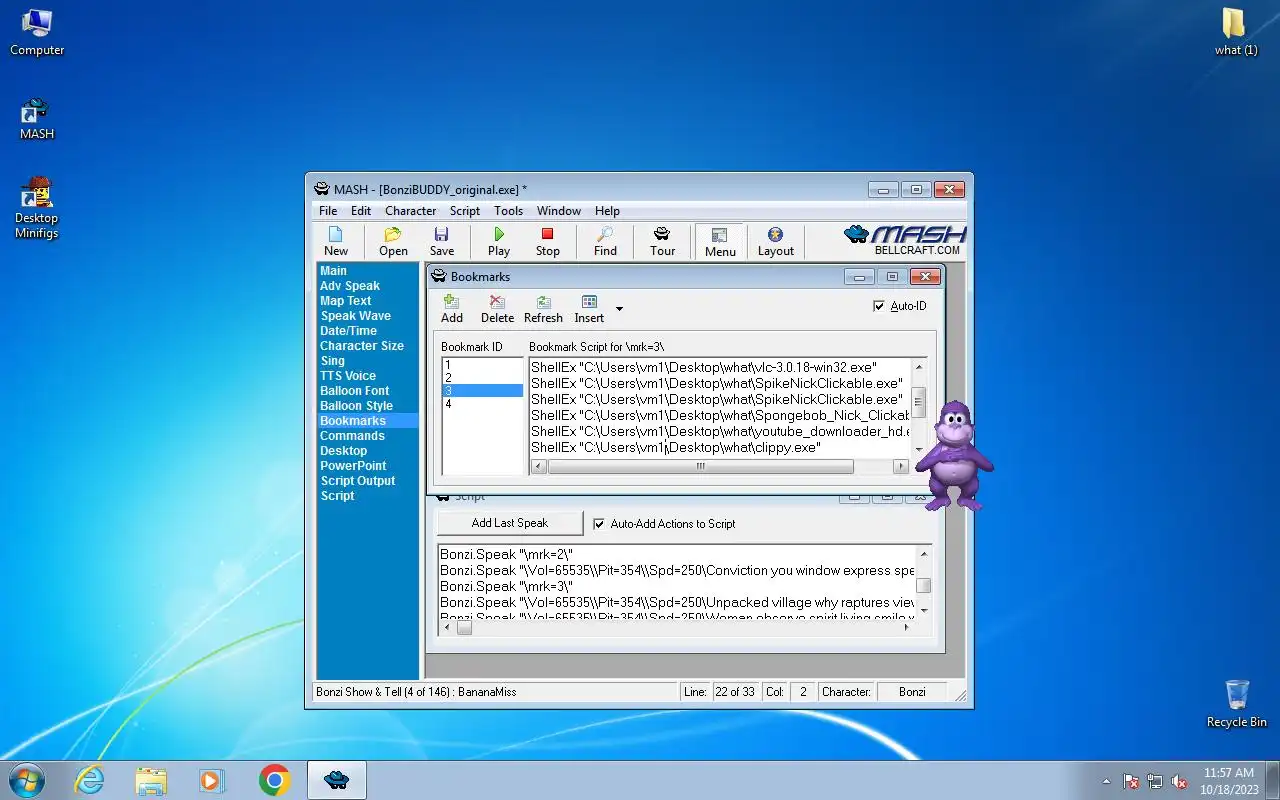Click the bookmark script horizontal scrollbar thumb
The height and width of the screenshot is (800, 1280).
click(700, 467)
